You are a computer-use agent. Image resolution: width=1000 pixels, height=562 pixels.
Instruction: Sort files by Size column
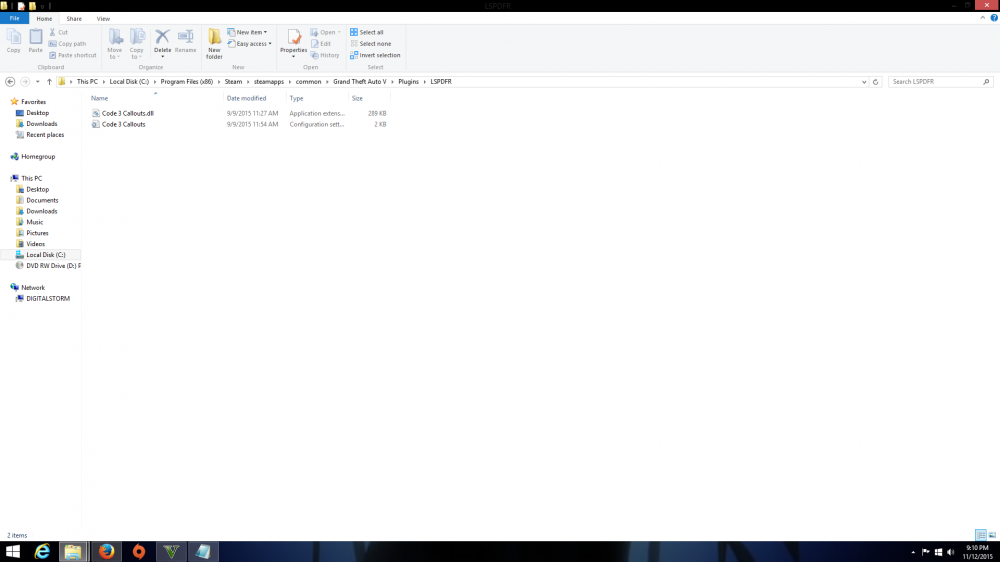357,98
